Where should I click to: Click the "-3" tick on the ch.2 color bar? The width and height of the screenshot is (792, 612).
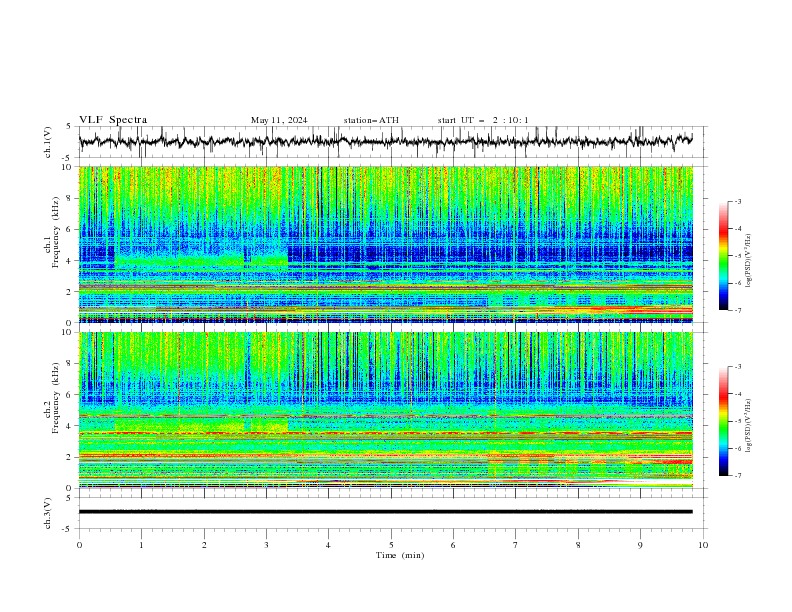(x=737, y=367)
